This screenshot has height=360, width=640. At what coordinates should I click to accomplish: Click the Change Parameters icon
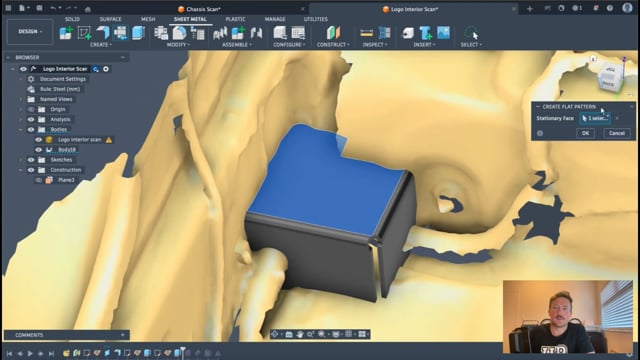tap(198, 33)
